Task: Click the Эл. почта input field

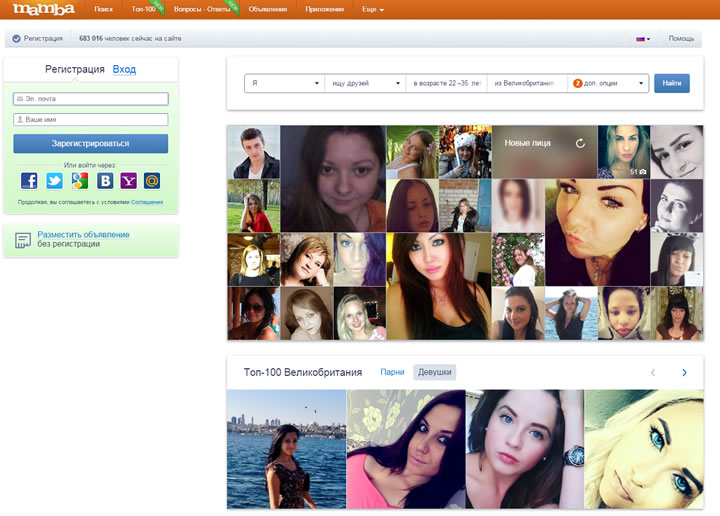Action: [x=91, y=99]
